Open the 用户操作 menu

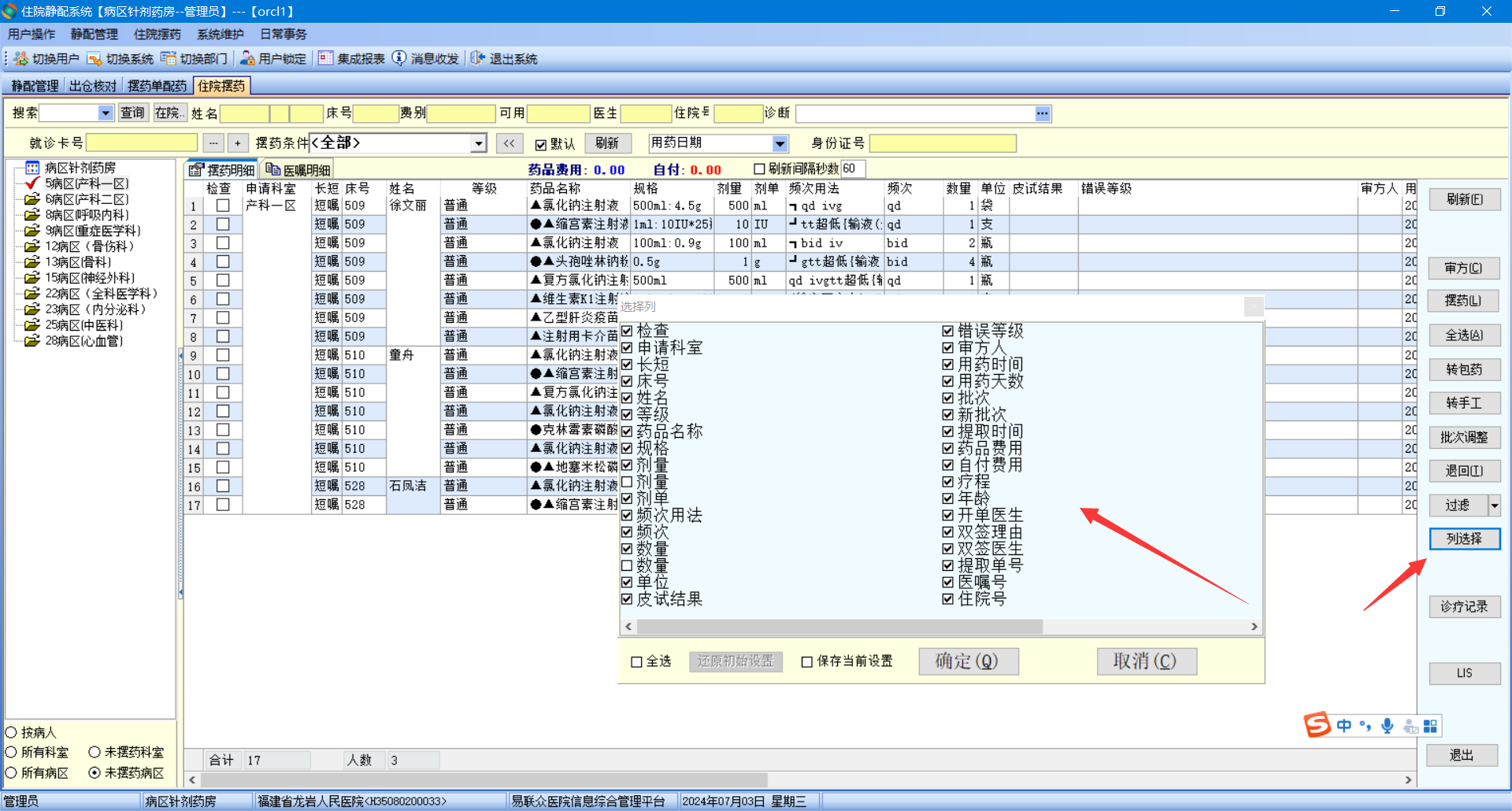31,35
